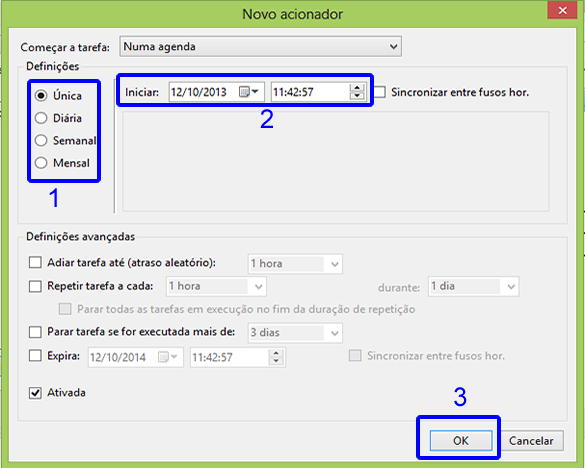Uncheck the Ativada checkbox
This screenshot has width=585, height=468.
[x=35, y=393]
